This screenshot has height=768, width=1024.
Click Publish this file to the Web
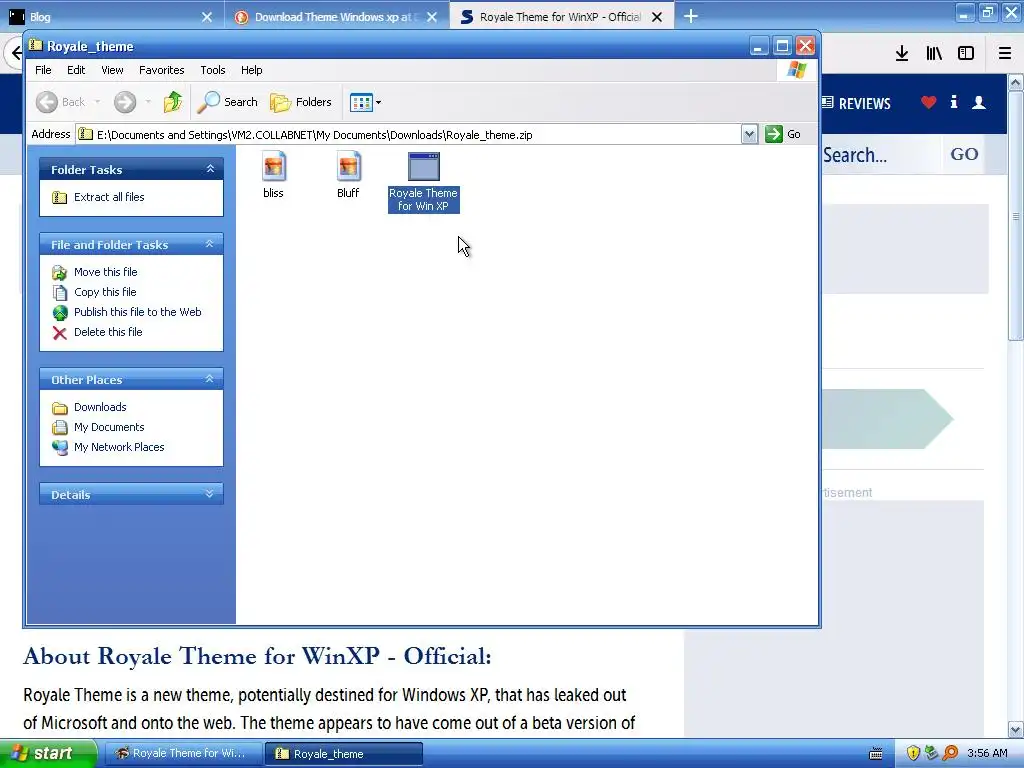(137, 312)
